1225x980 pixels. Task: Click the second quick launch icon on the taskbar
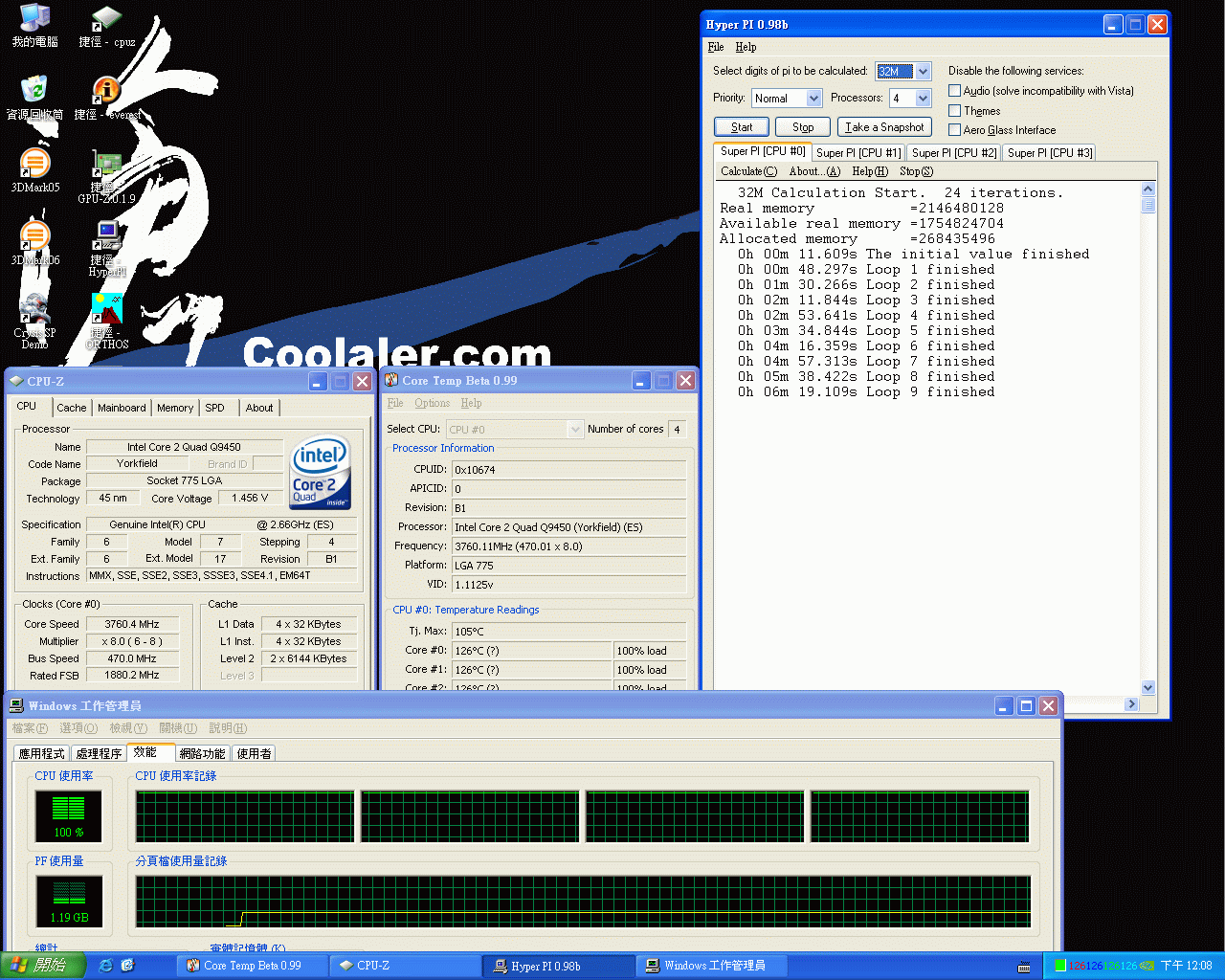coord(127,966)
